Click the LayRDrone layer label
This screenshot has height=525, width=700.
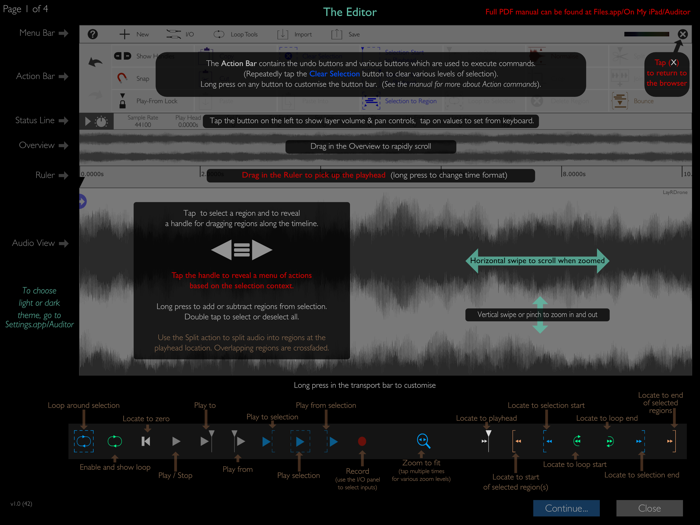(x=675, y=192)
